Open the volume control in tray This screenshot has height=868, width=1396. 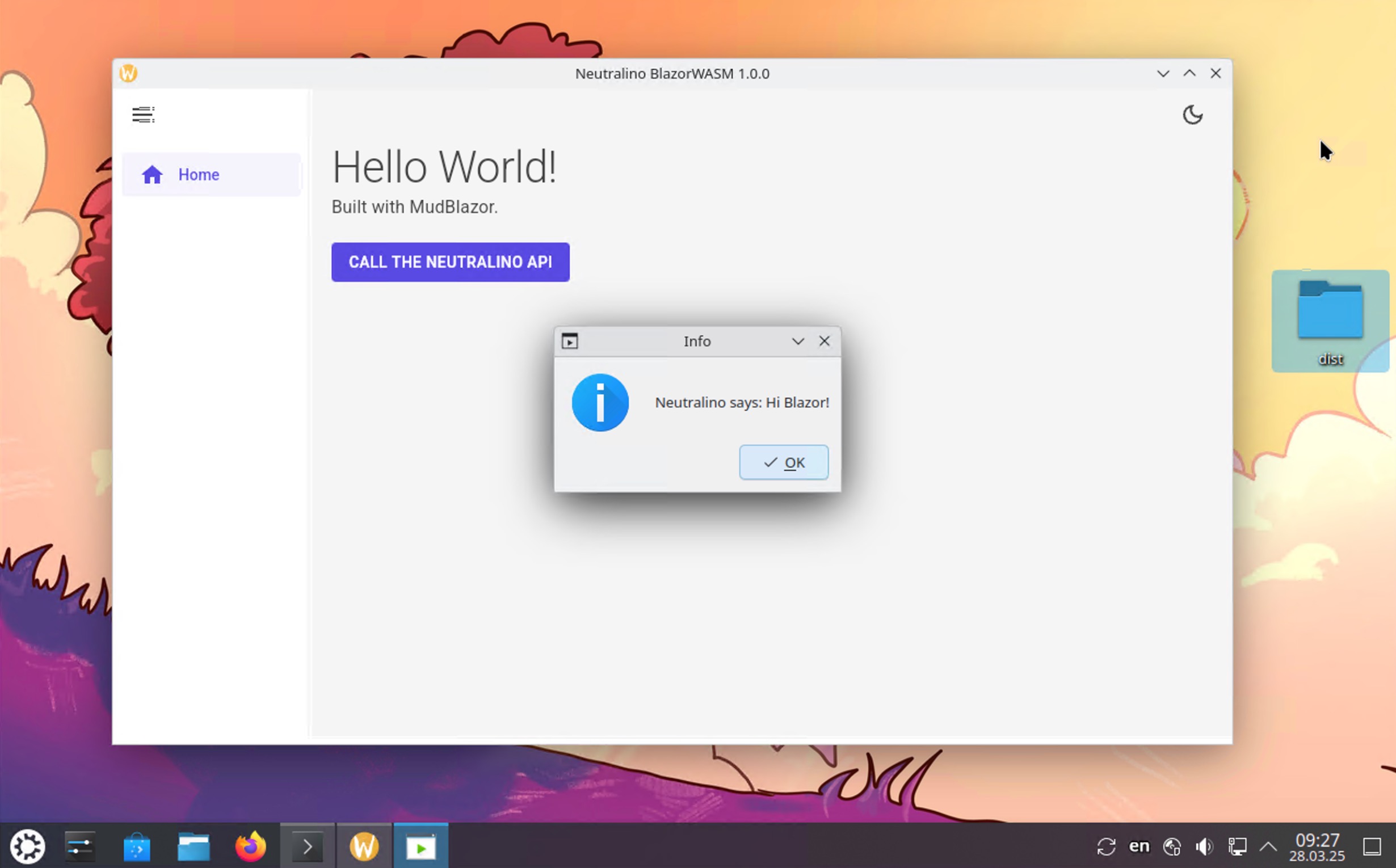pos(1204,846)
